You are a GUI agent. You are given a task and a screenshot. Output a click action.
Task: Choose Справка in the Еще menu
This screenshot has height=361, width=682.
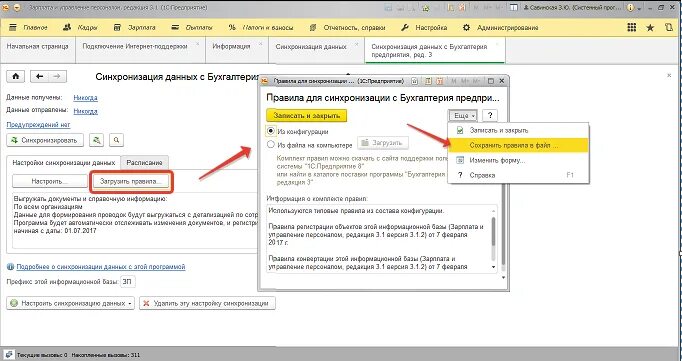[518, 175]
